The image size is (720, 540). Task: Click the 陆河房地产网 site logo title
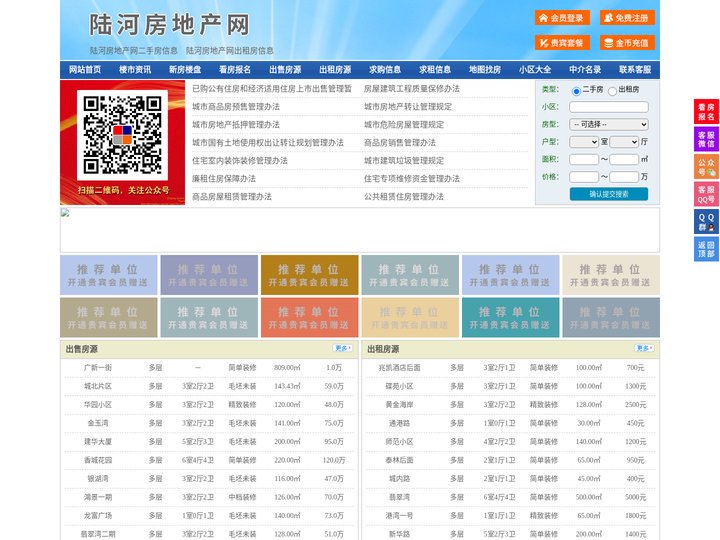[169, 25]
